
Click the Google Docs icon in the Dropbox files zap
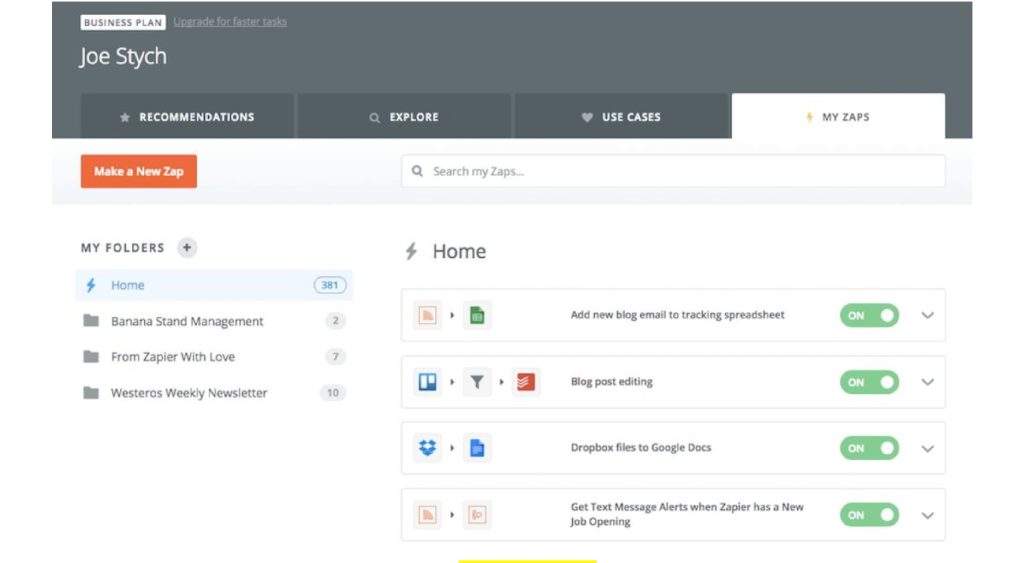tap(477, 448)
